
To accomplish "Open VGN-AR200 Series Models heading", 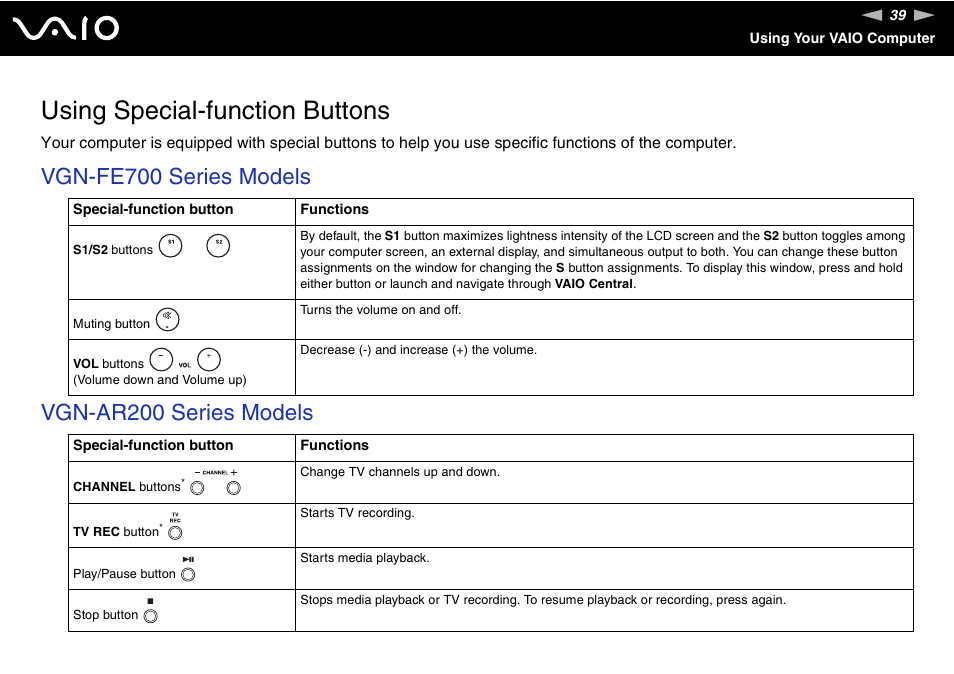I will click(177, 412).
